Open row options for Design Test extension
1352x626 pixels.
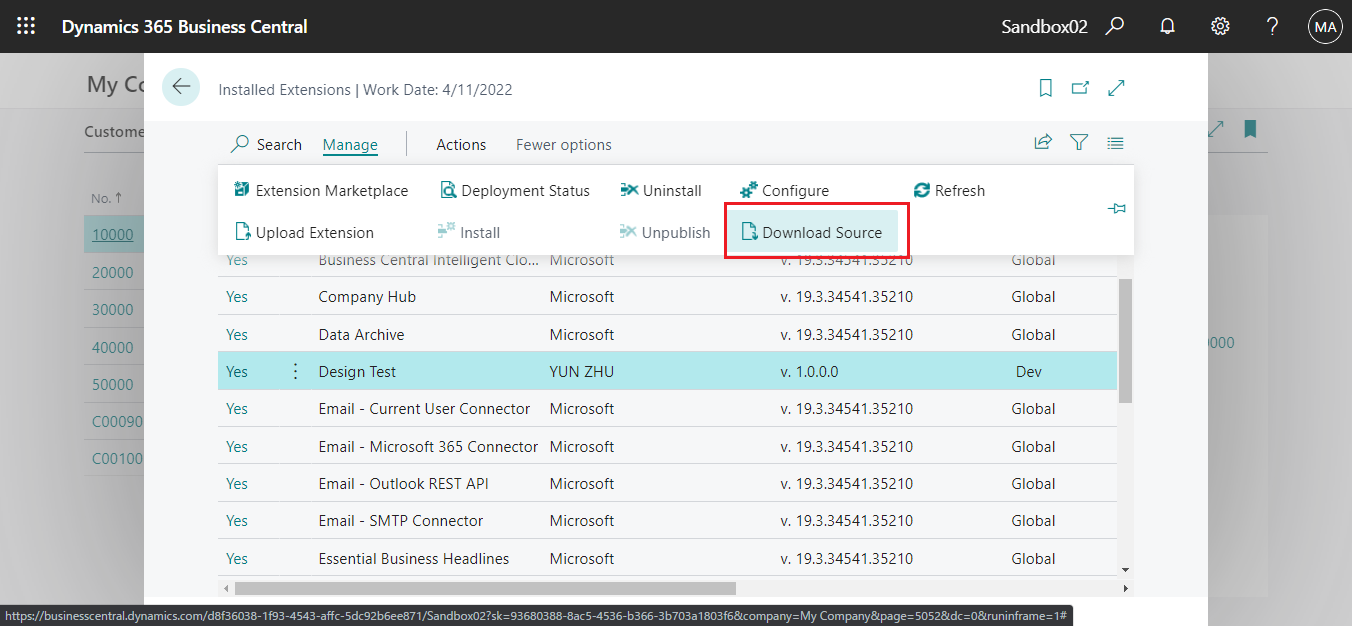pos(295,369)
